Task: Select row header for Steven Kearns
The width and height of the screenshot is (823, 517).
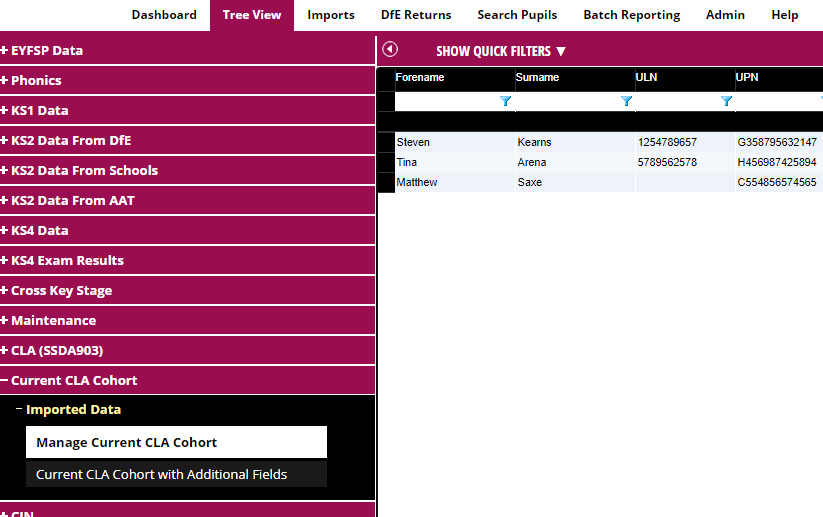Action: [x=386, y=142]
